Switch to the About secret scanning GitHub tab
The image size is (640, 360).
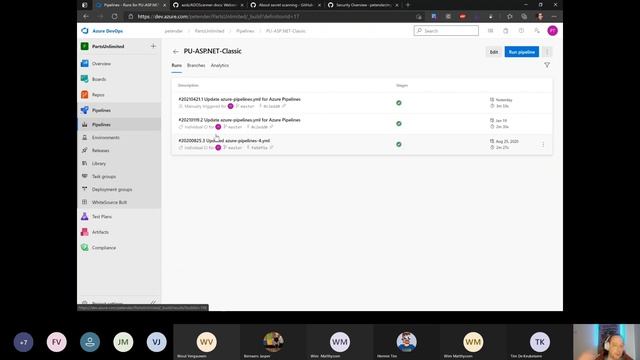[285, 5]
